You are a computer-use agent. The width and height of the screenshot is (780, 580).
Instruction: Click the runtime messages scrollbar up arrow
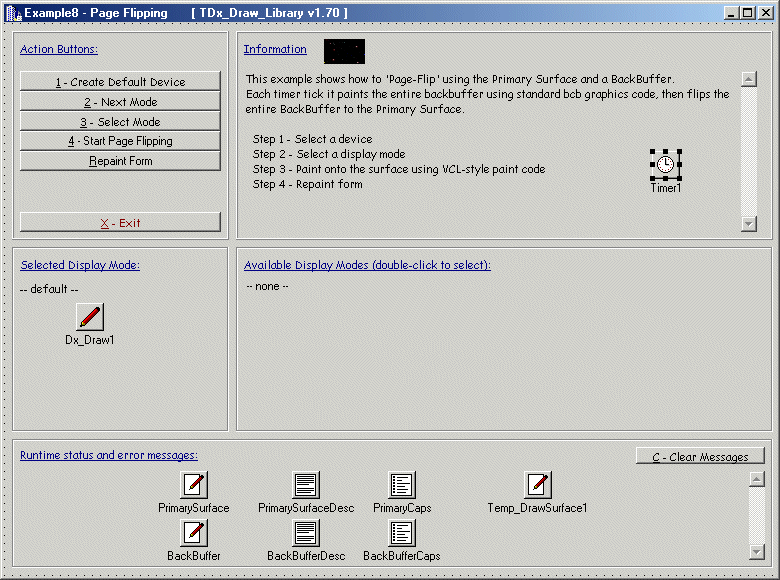tap(756, 479)
